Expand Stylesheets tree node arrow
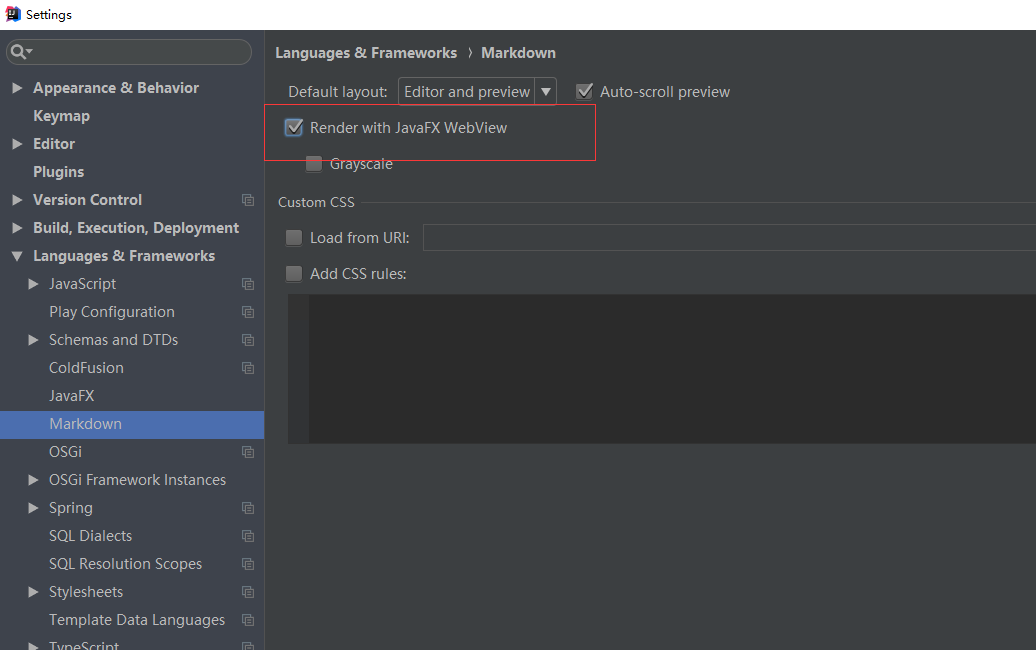Screen dimensions: 1036x650 [33, 592]
